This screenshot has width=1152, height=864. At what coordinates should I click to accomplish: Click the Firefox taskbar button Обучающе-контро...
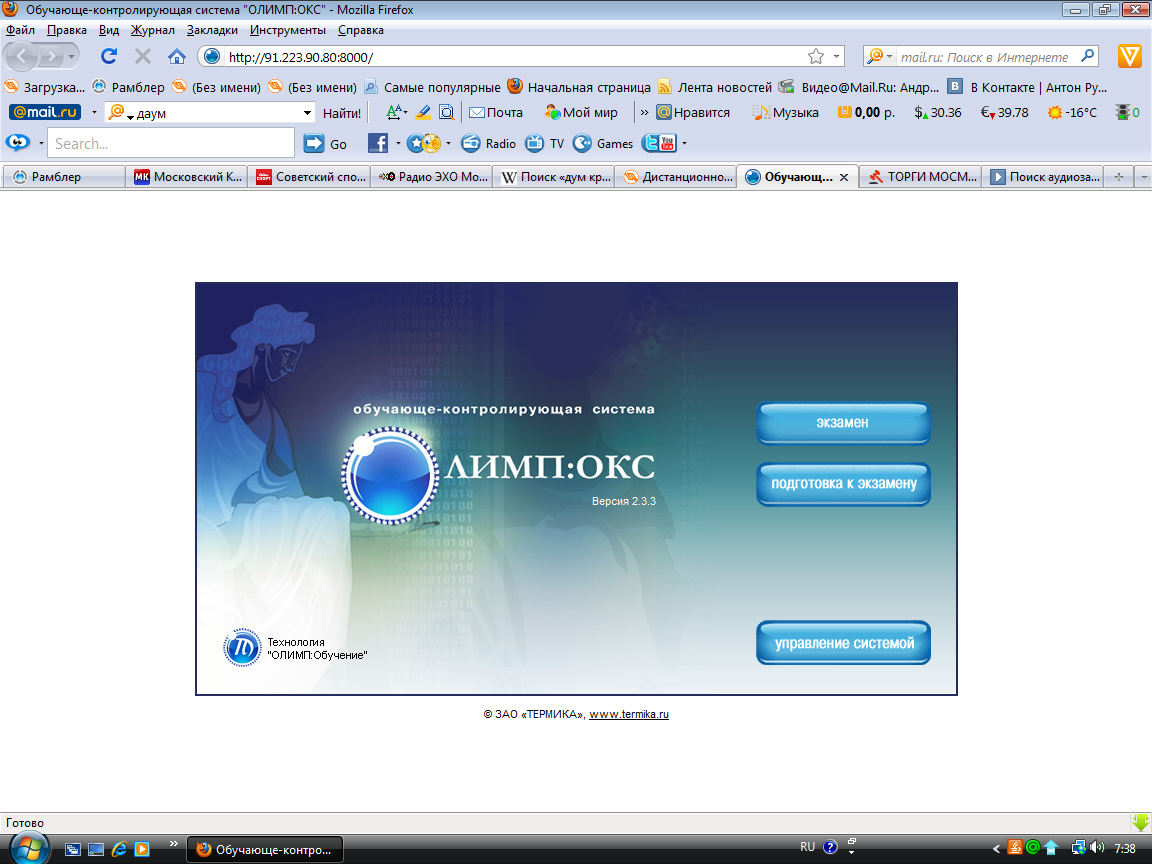[264, 849]
